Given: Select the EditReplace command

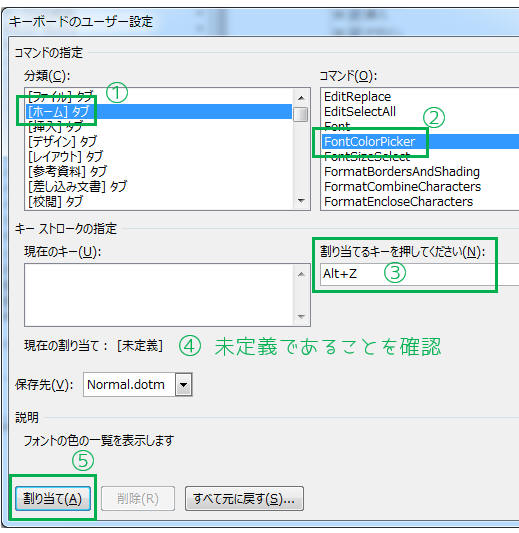Looking at the screenshot, I should pyautogui.click(x=420, y=97).
